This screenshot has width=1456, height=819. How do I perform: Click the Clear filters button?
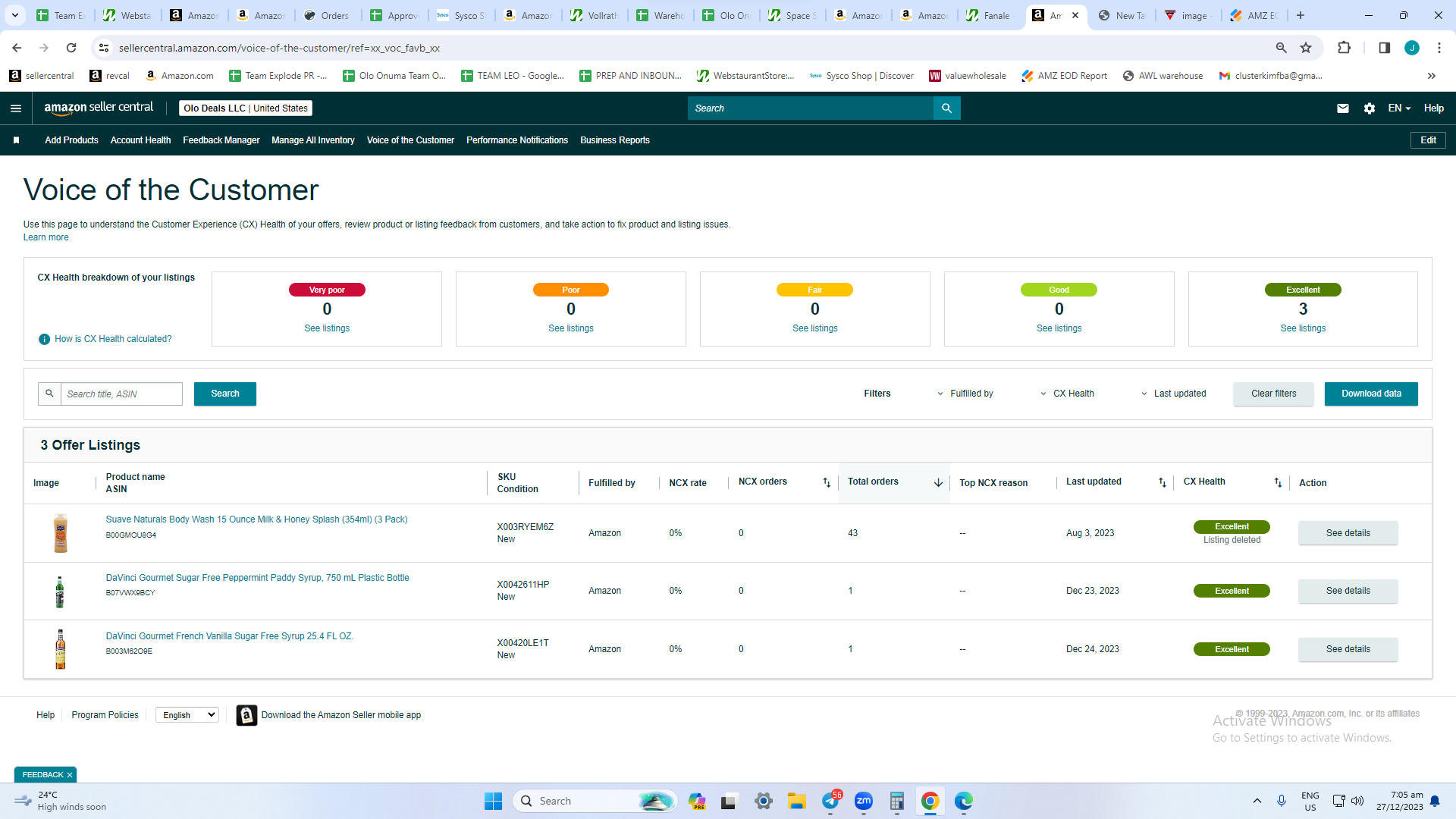(1273, 394)
